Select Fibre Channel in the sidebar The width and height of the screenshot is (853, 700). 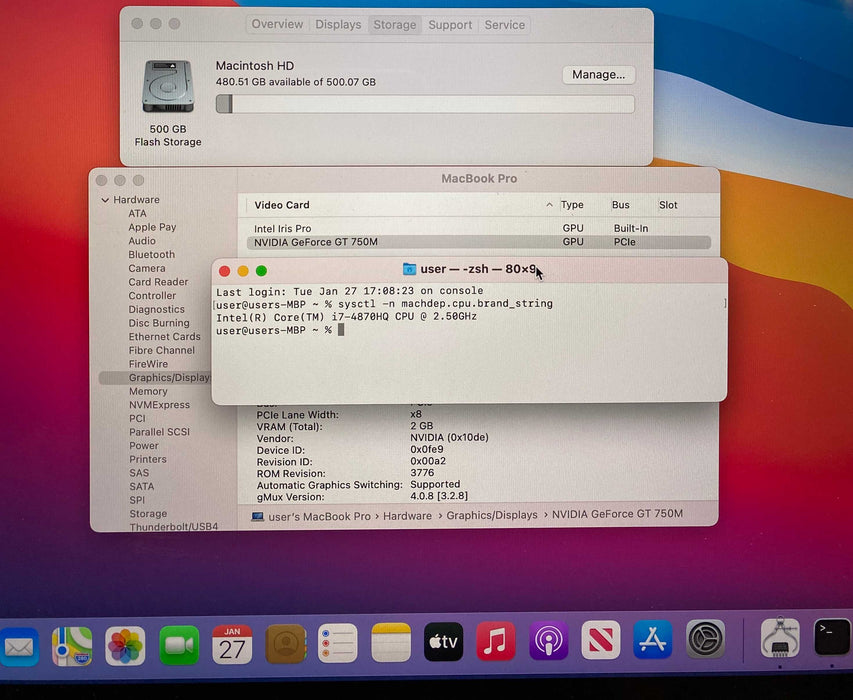[x=162, y=350]
